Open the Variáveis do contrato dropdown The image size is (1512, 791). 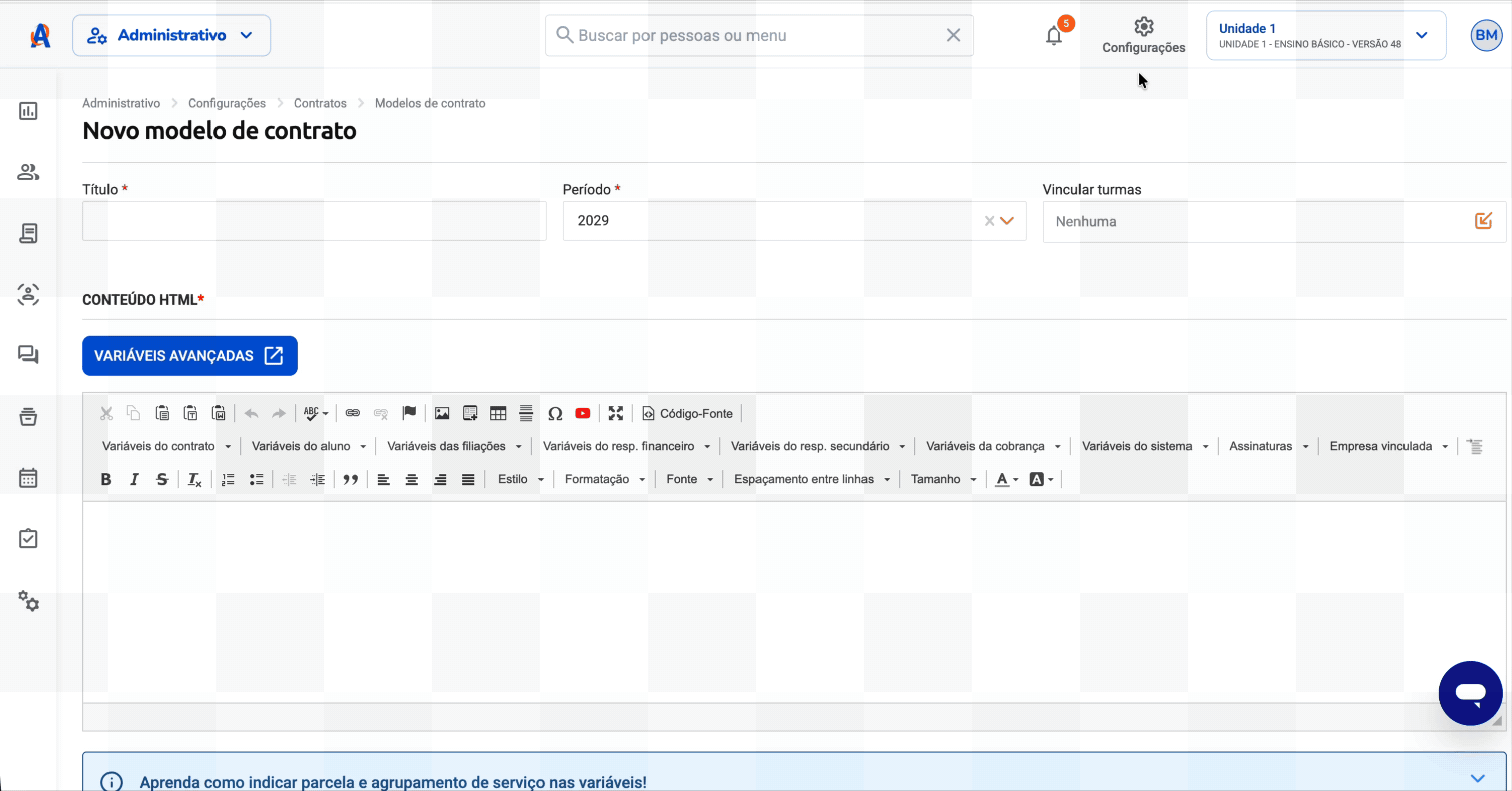pyautogui.click(x=166, y=446)
